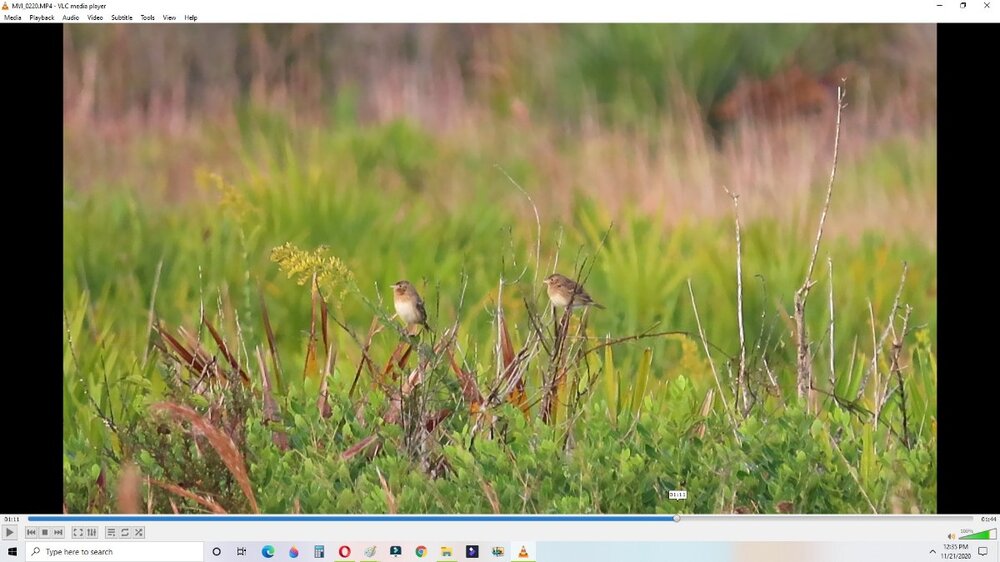Image resolution: width=1000 pixels, height=562 pixels.
Task: Open the Action Center notifications
Action: [983, 552]
